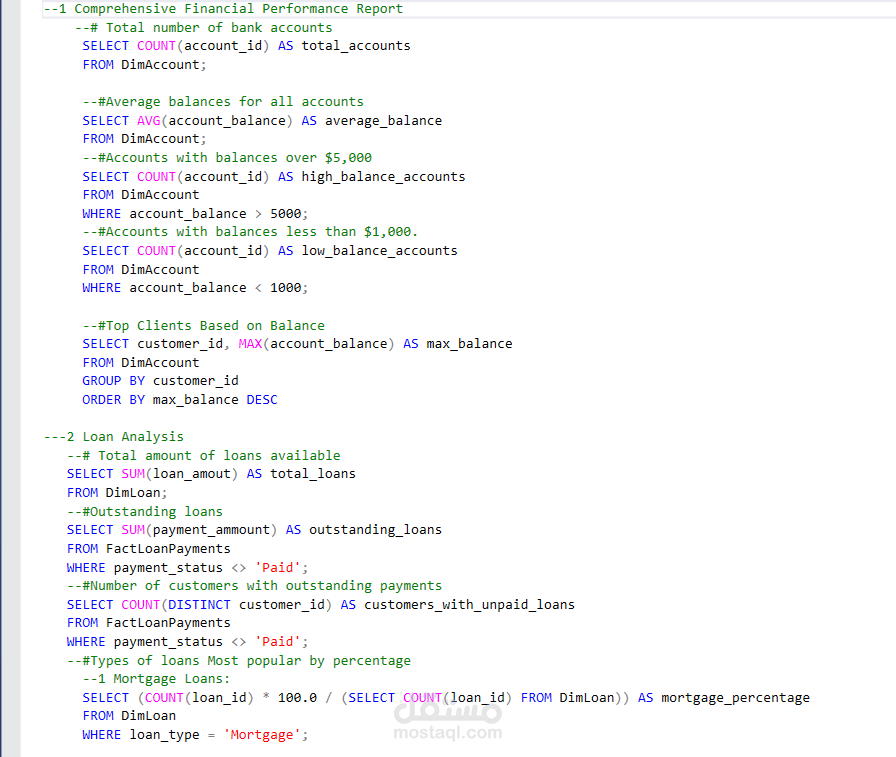Click the alias 'average_balance'
896x757 pixels.
tap(383, 121)
